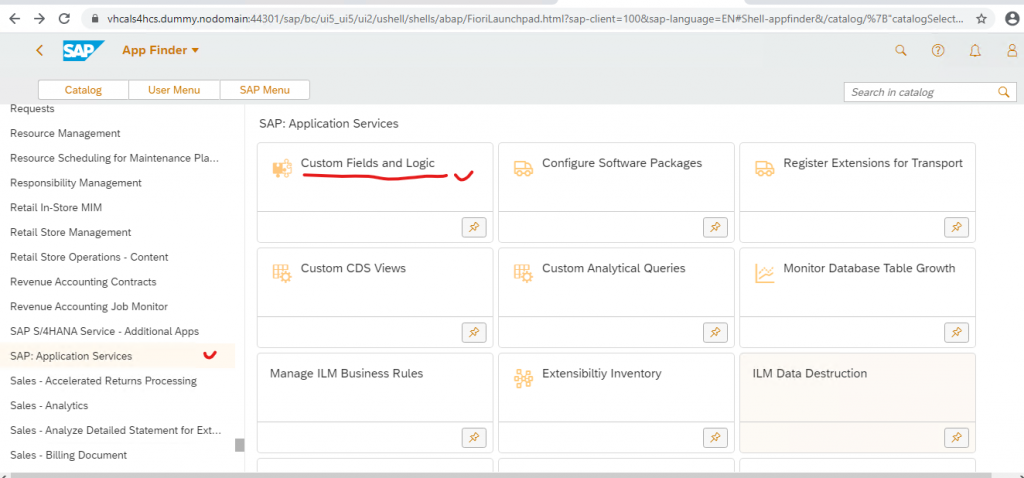Open the help question mark icon
1024x478 pixels.
938,50
